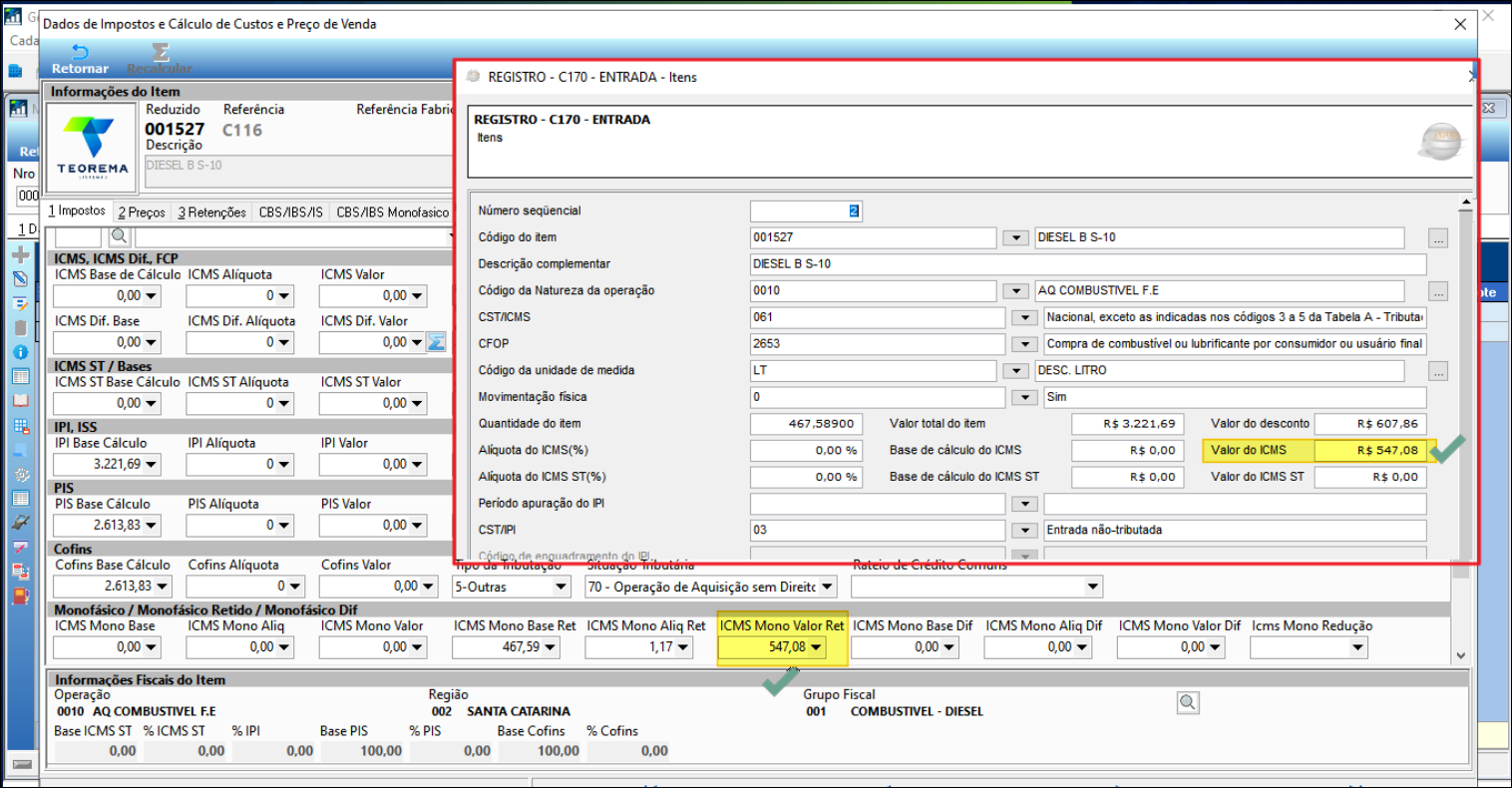Expand the CFOP dropdown arrow
This screenshot has width=1512, height=788.
[1024, 344]
